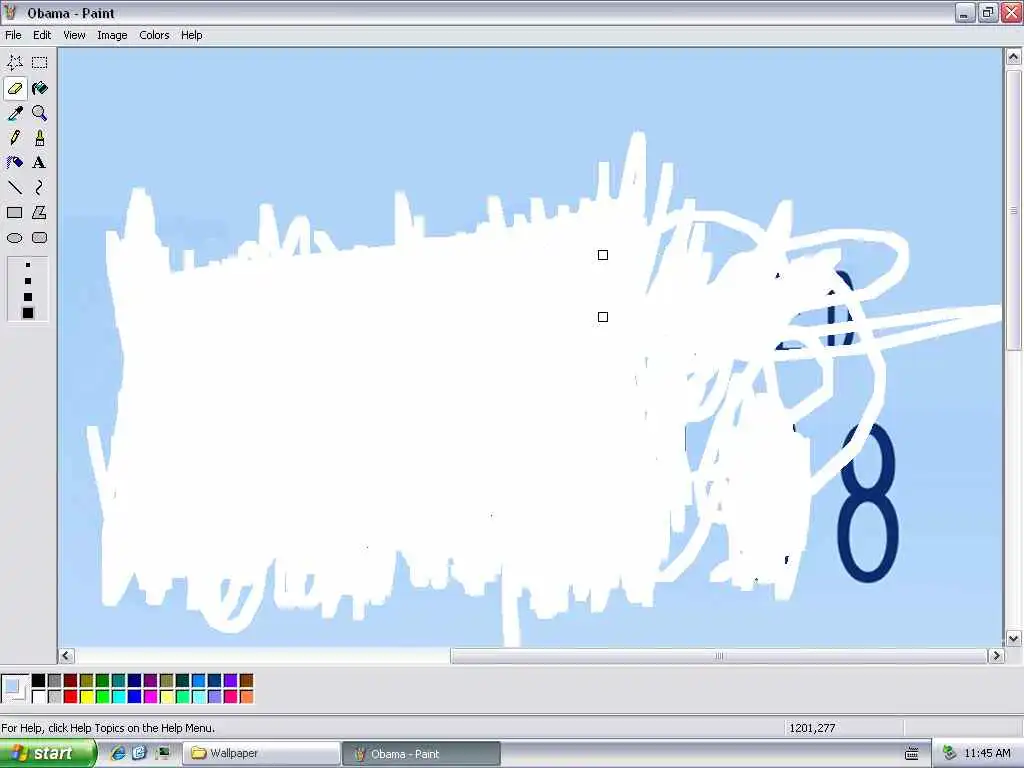Activate the Pick Color eyedropper tool
The image size is (1024, 768).
point(15,113)
